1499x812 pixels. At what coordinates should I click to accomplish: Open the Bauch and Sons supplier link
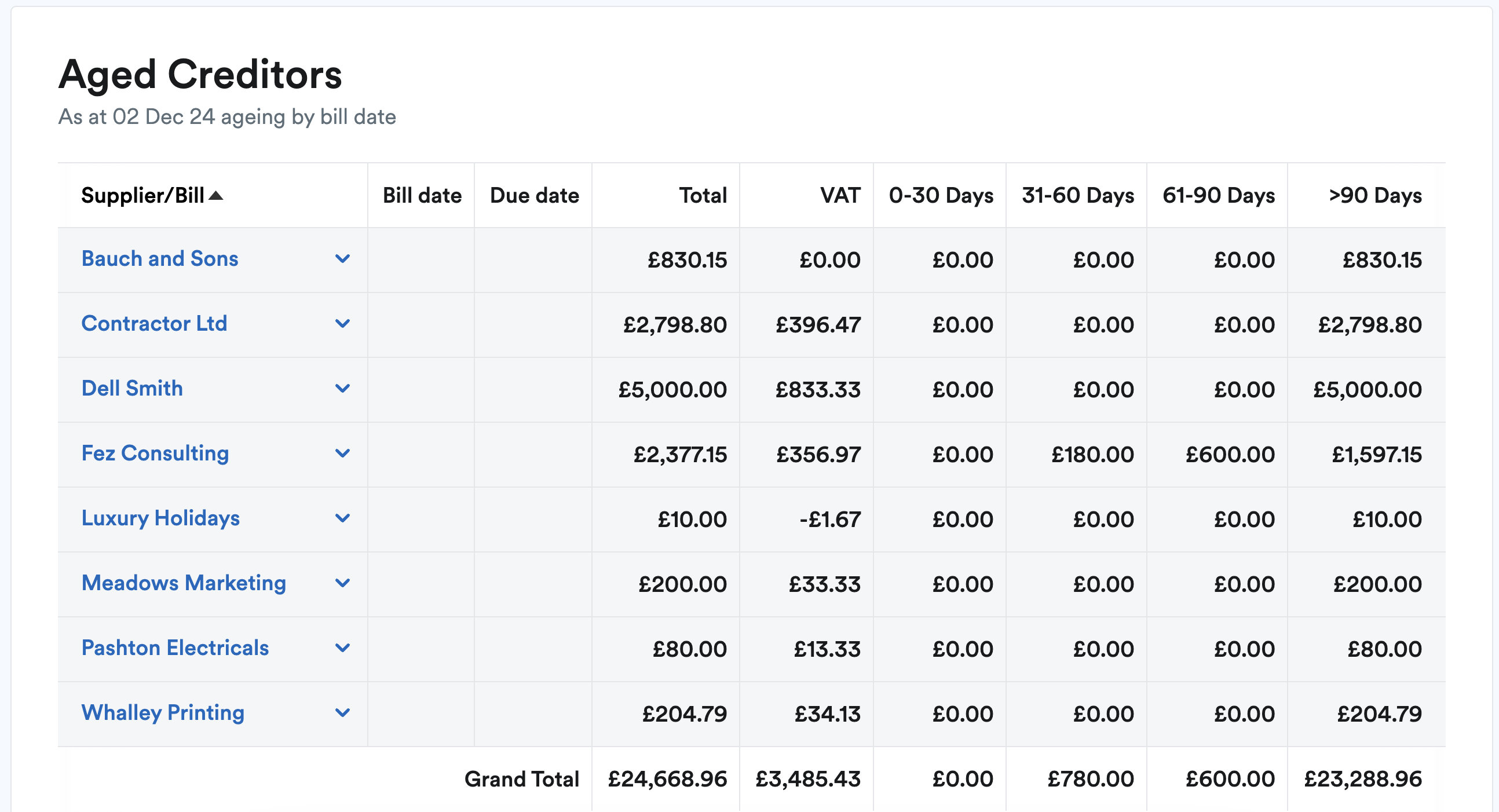(159, 258)
